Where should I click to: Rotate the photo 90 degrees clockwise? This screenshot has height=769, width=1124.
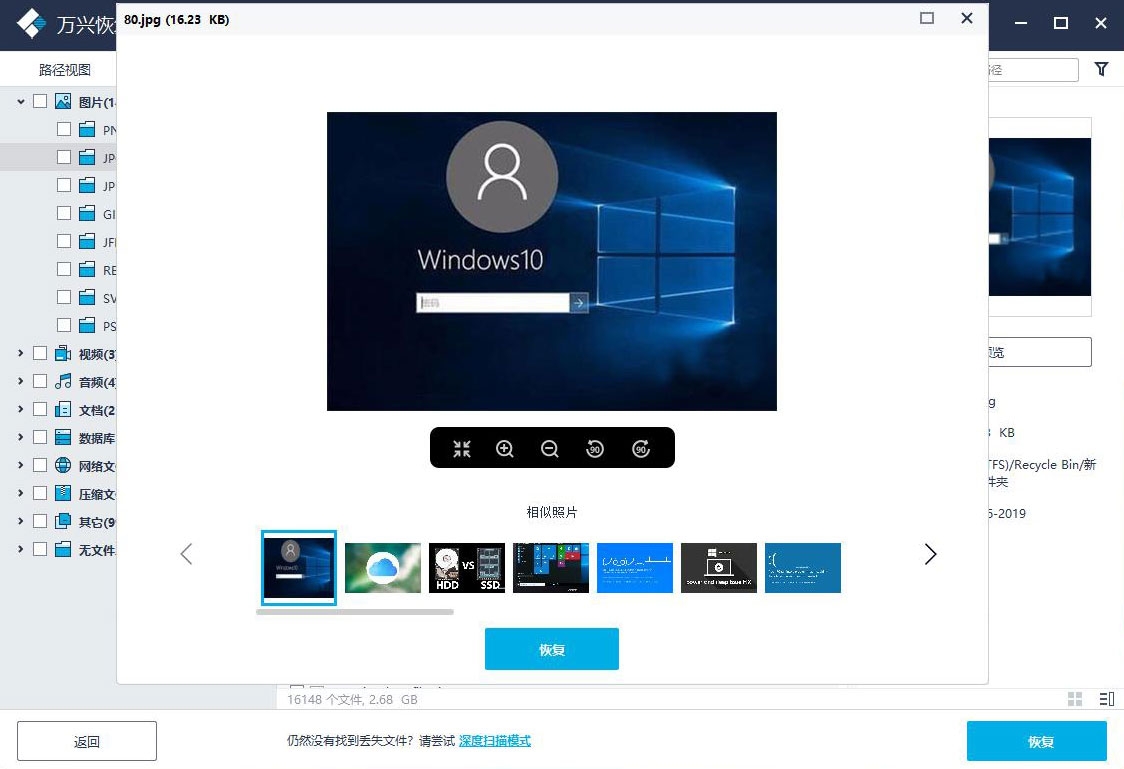pos(640,448)
